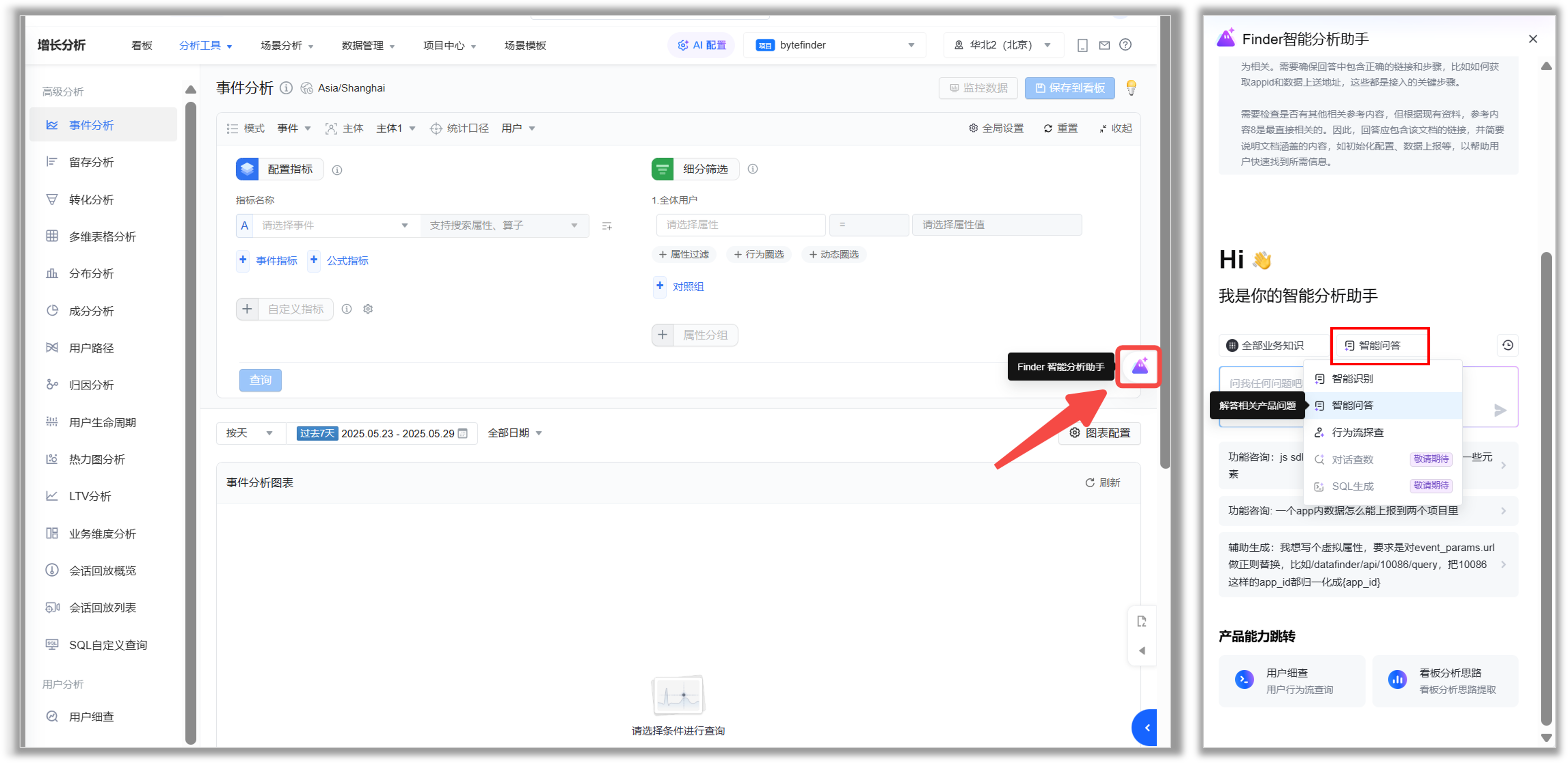Click the filter settings icon right of metric row

607,226
